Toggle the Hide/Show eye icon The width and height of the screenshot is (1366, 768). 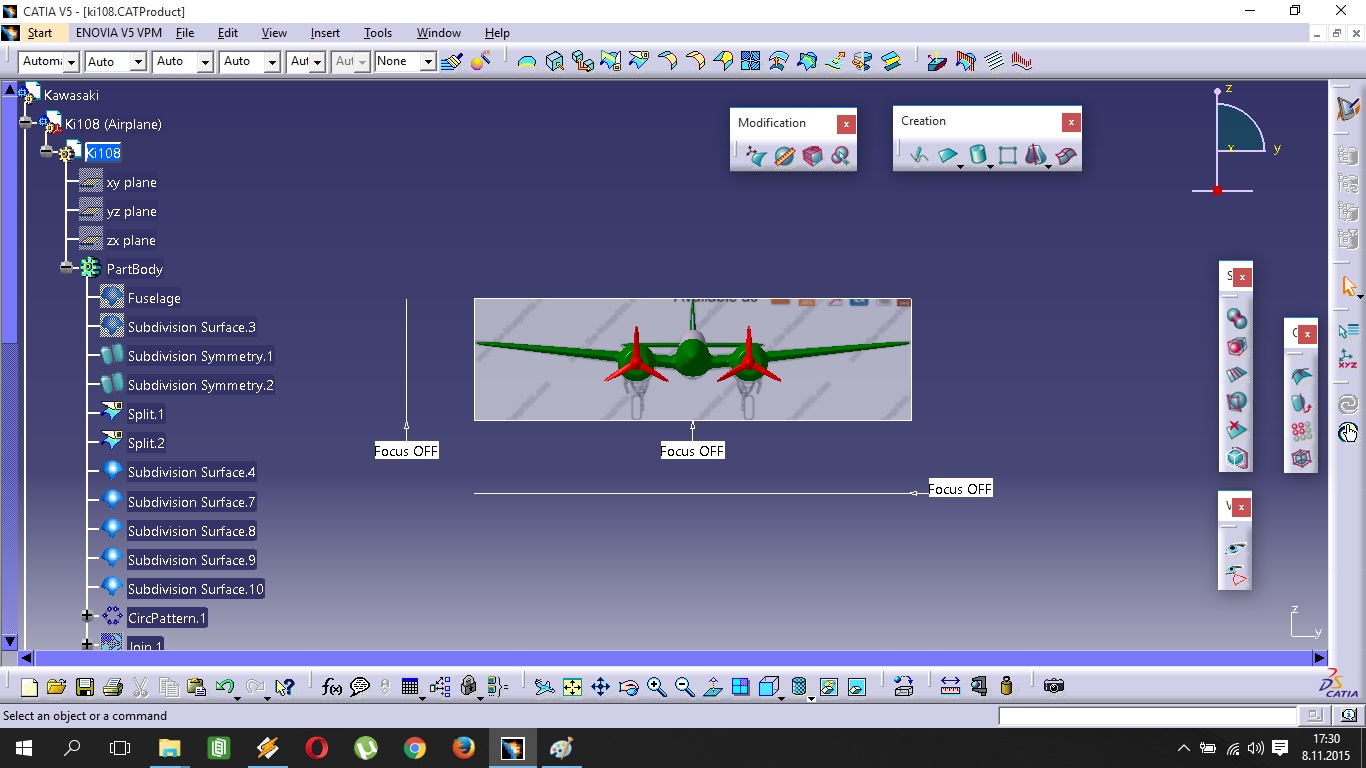click(1236, 549)
